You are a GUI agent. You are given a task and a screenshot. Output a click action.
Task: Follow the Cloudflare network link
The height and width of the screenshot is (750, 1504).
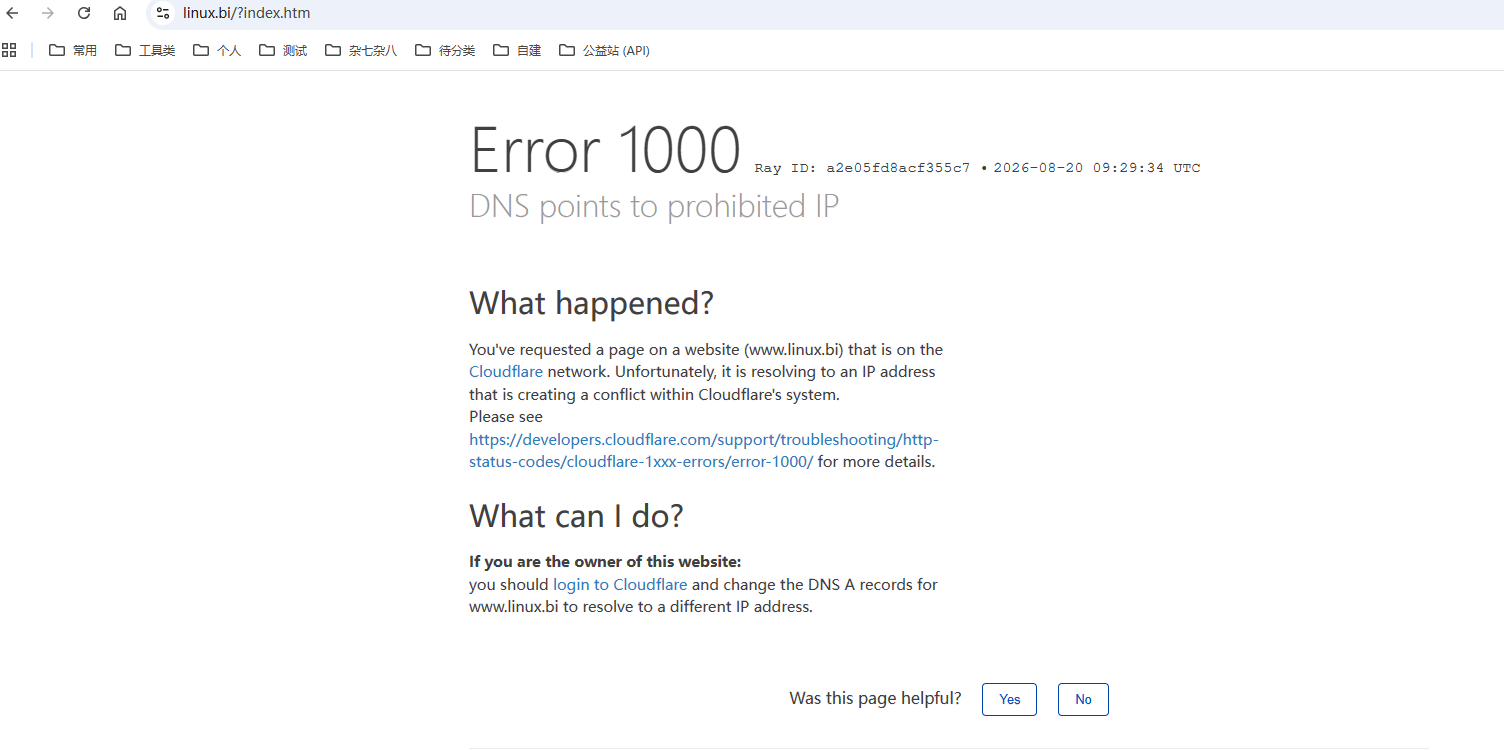pos(506,372)
